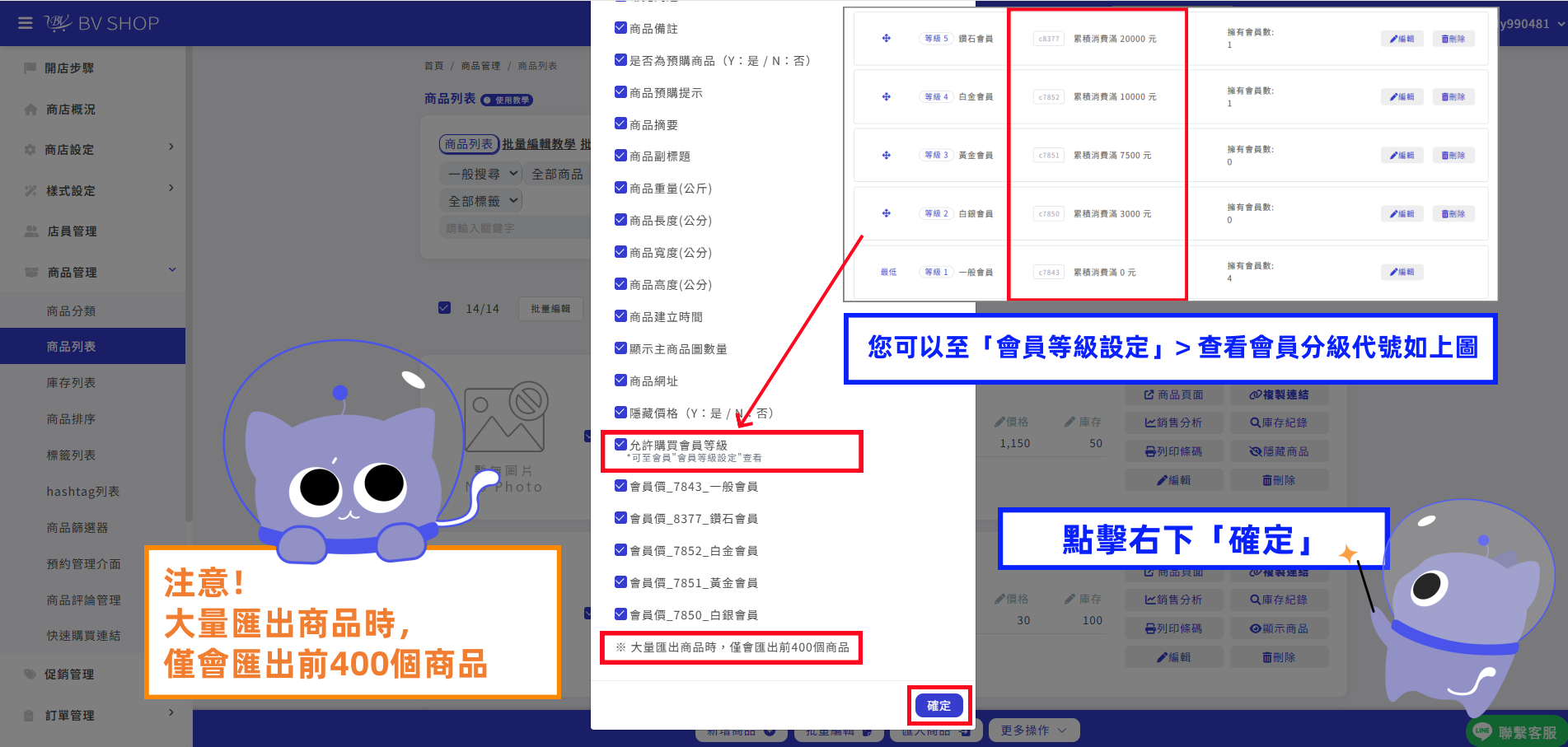Image resolution: width=1568 pixels, height=747 pixels.
Task: Open the 一般搜尋 dropdown
Action: [x=480, y=174]
